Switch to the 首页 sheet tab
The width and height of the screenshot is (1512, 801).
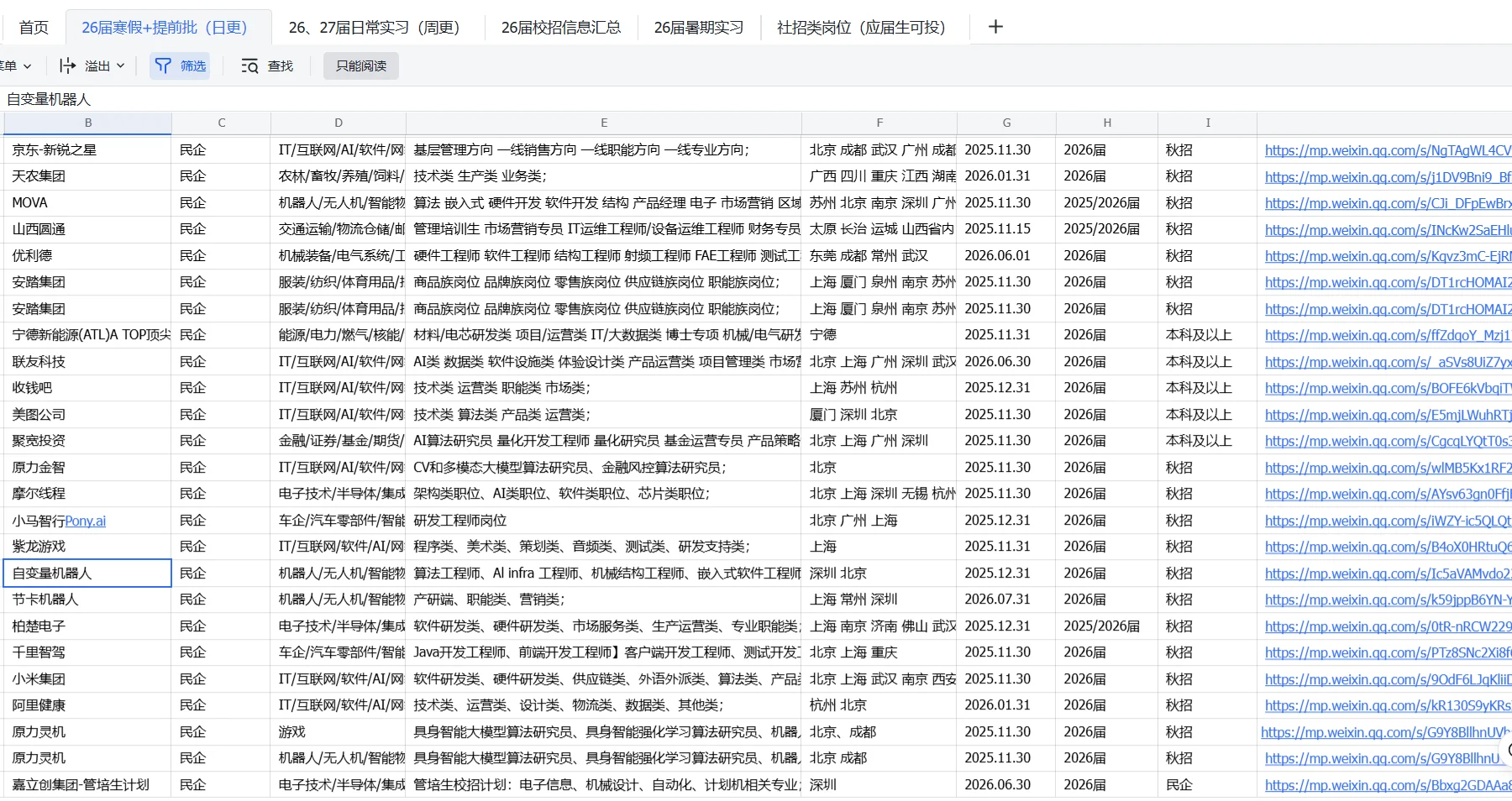pos(34,27)
